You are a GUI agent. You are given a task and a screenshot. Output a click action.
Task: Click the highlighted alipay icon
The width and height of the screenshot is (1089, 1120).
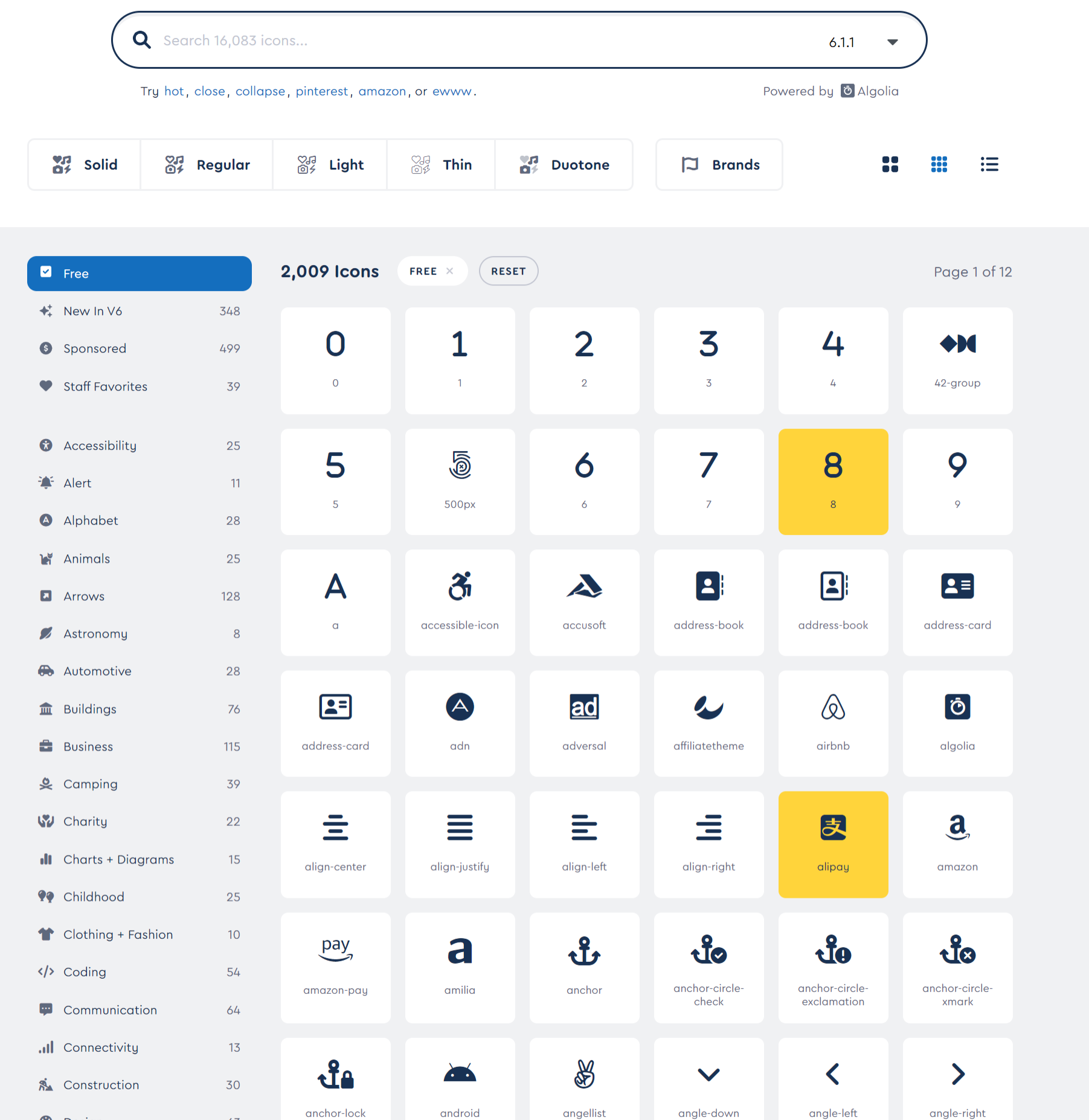click(x=833, y=843)
